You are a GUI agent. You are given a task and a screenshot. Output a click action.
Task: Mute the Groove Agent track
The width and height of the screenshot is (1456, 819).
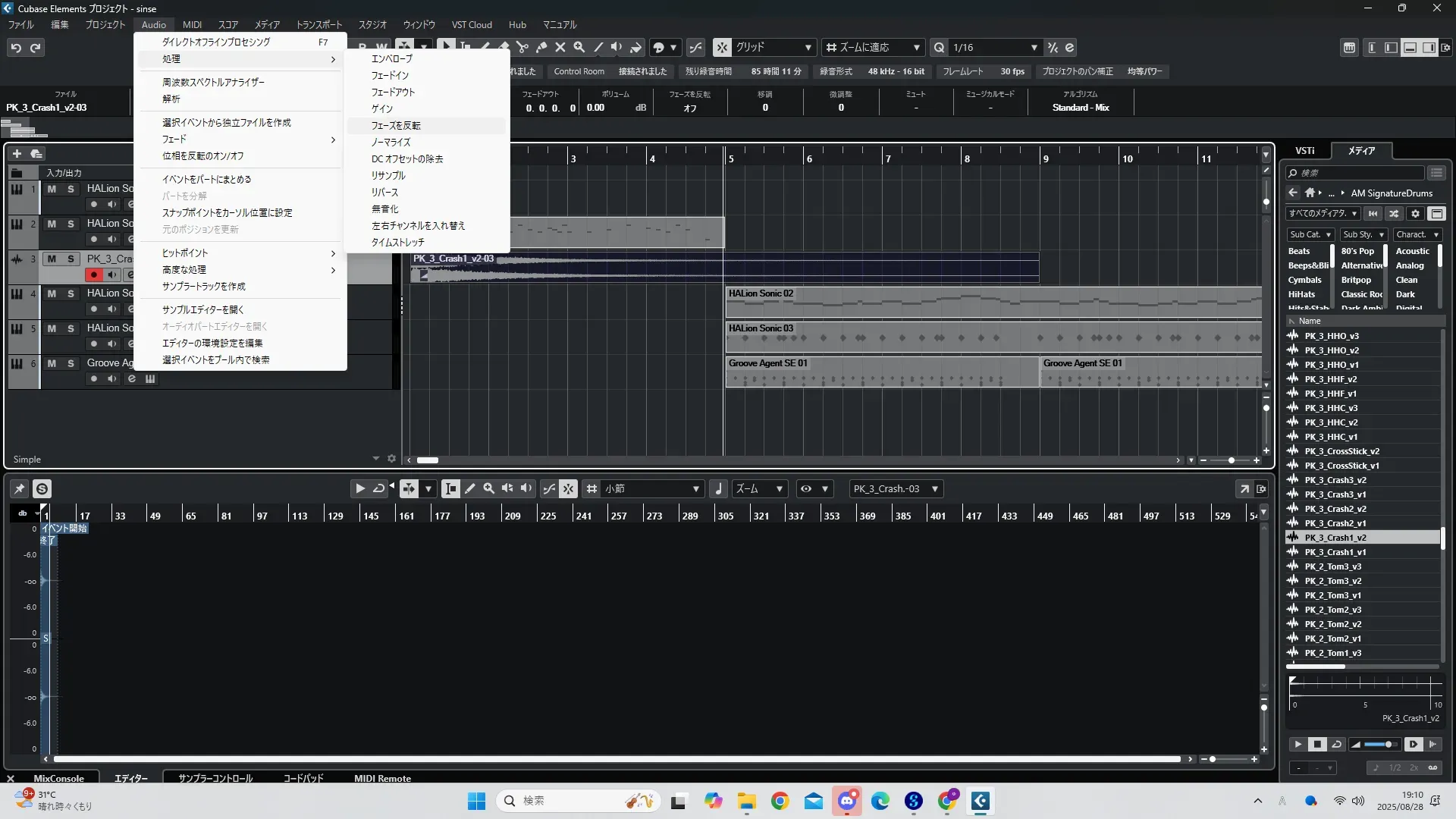tap(52, 363)
